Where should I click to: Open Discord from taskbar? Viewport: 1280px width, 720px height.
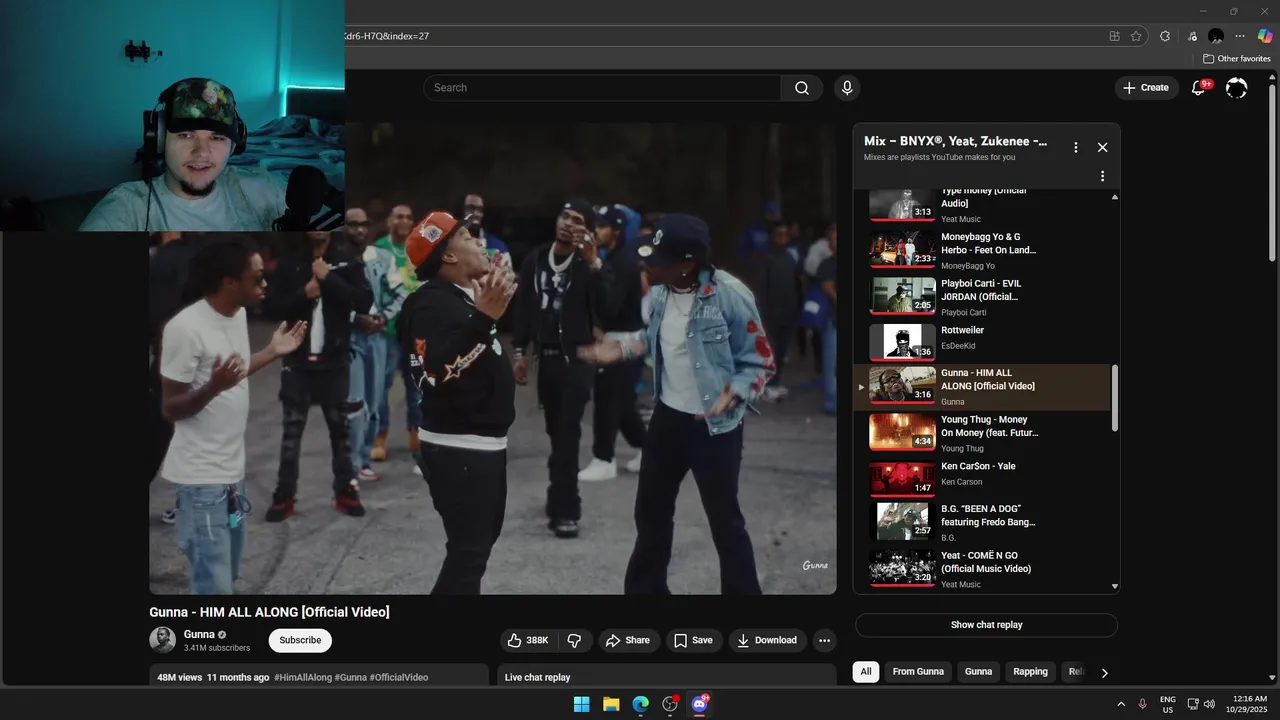click(x=699, y=704)
